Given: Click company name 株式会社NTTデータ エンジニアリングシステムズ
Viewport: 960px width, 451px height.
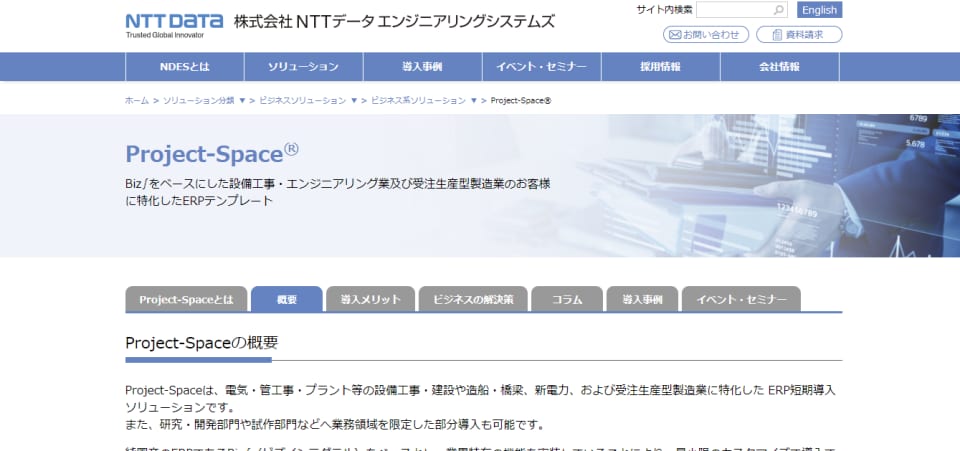Looking at the screenshot, I should (x=394, y=21).
